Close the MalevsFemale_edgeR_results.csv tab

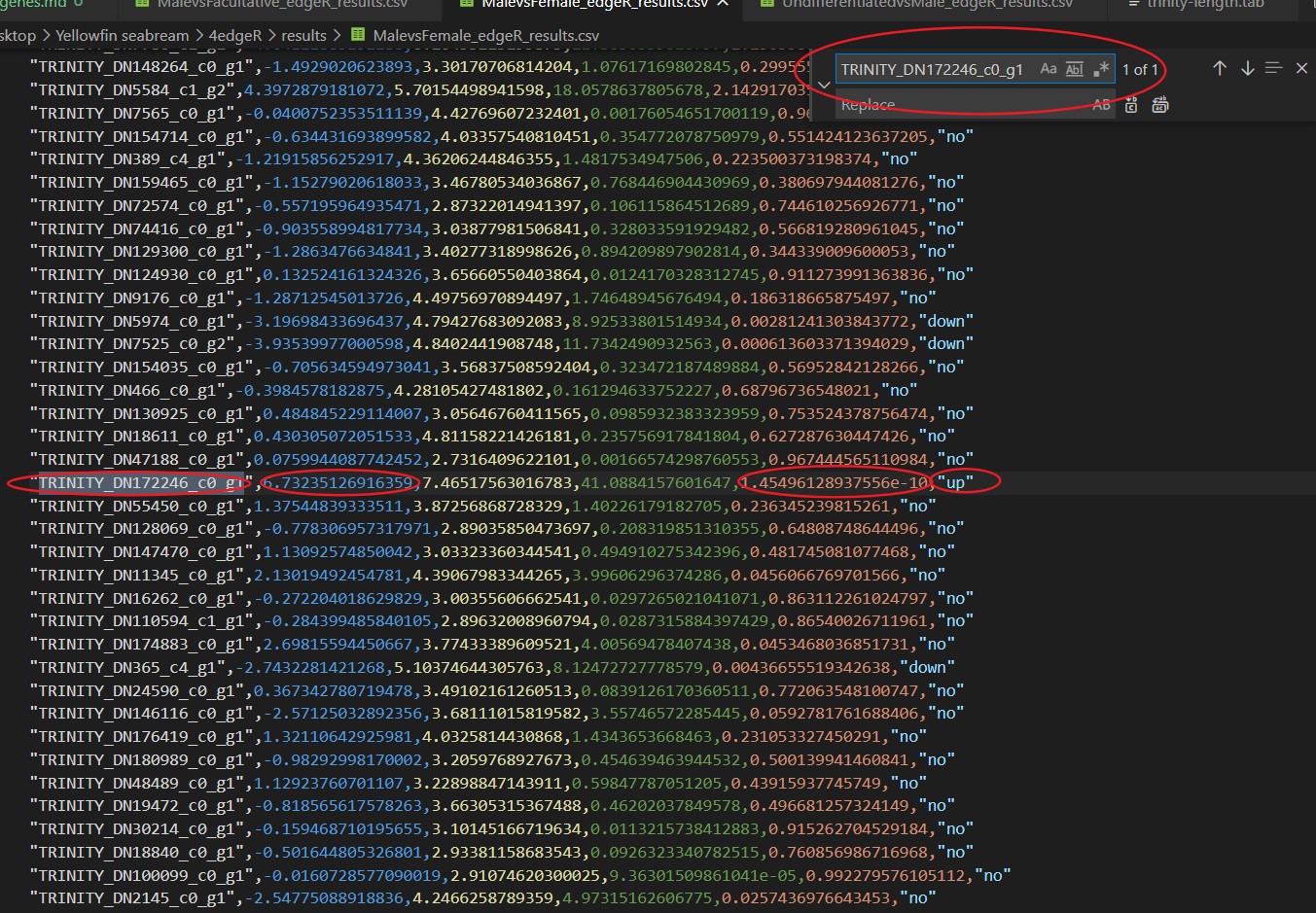[723, 4]
